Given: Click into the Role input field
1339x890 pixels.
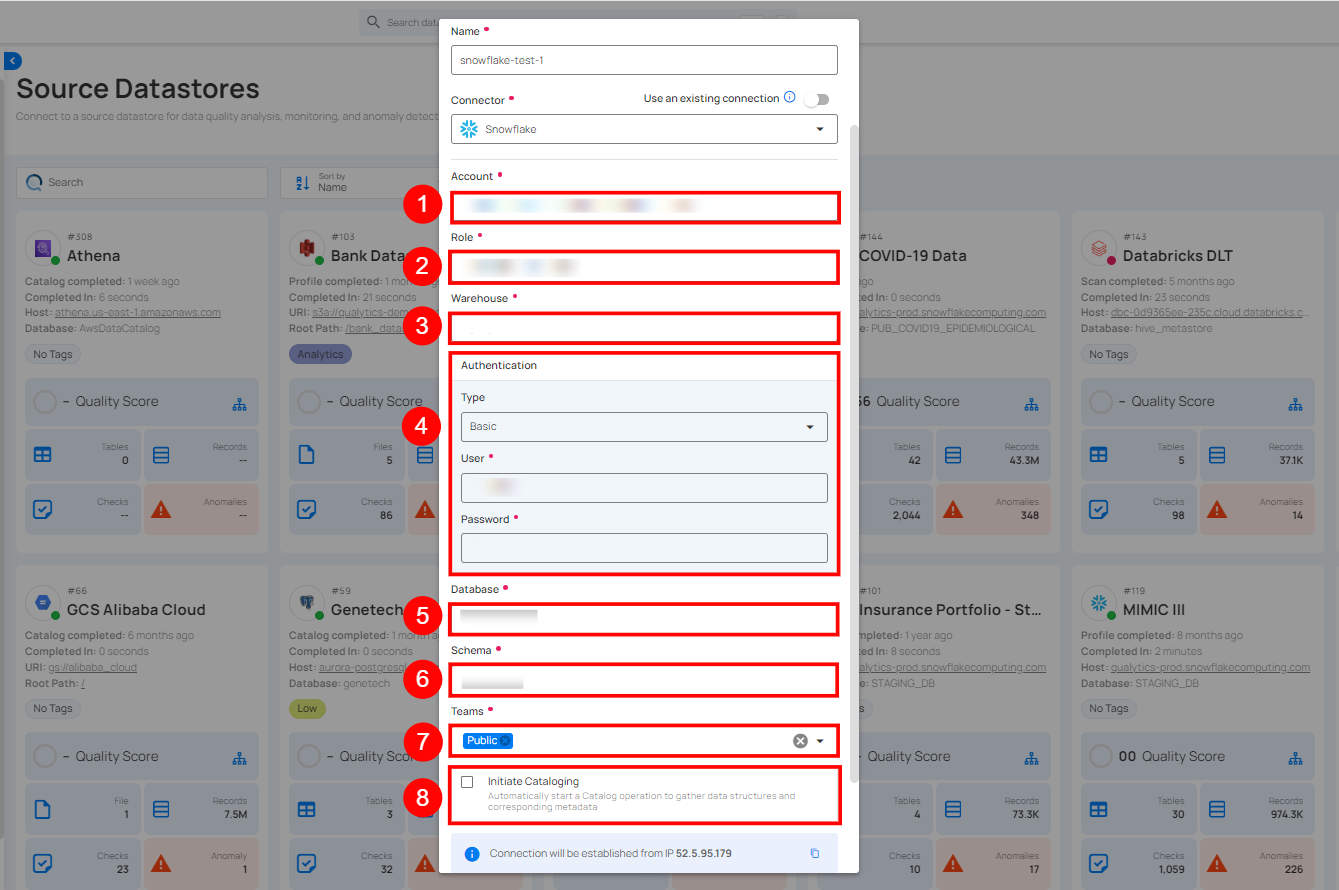Looking at the screenshot, I should (x=644, y=267).
